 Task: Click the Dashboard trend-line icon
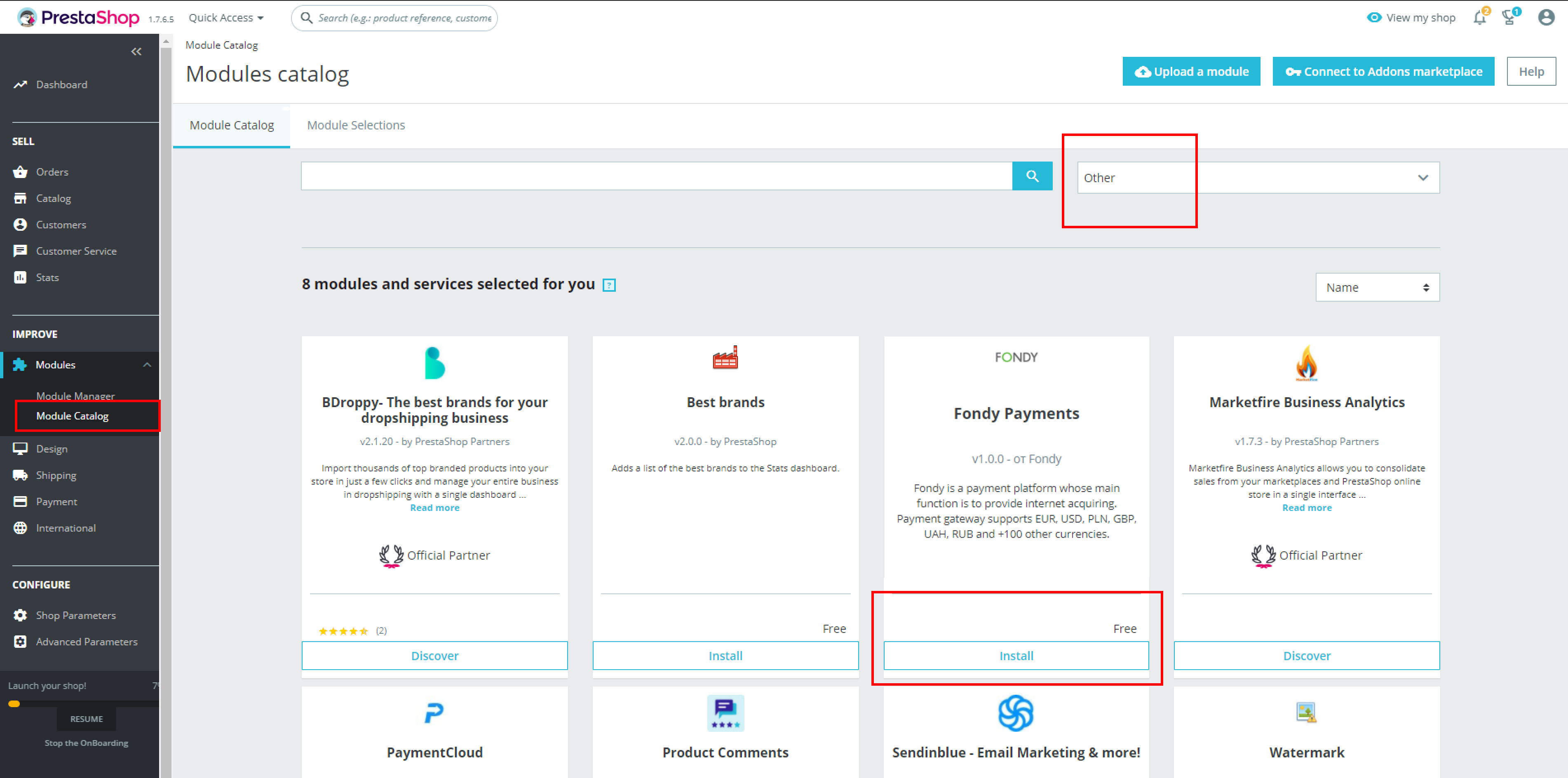click(x=20, y=84)
